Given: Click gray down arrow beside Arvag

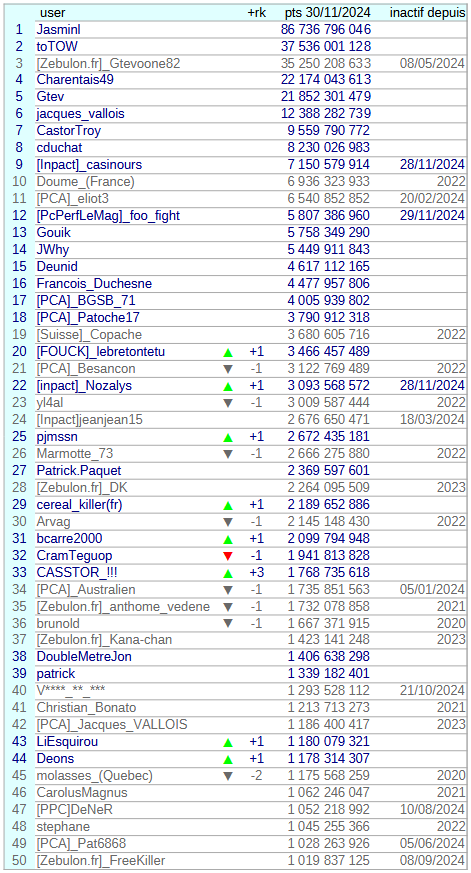Looking at the screenshot, I should point(228,522).
